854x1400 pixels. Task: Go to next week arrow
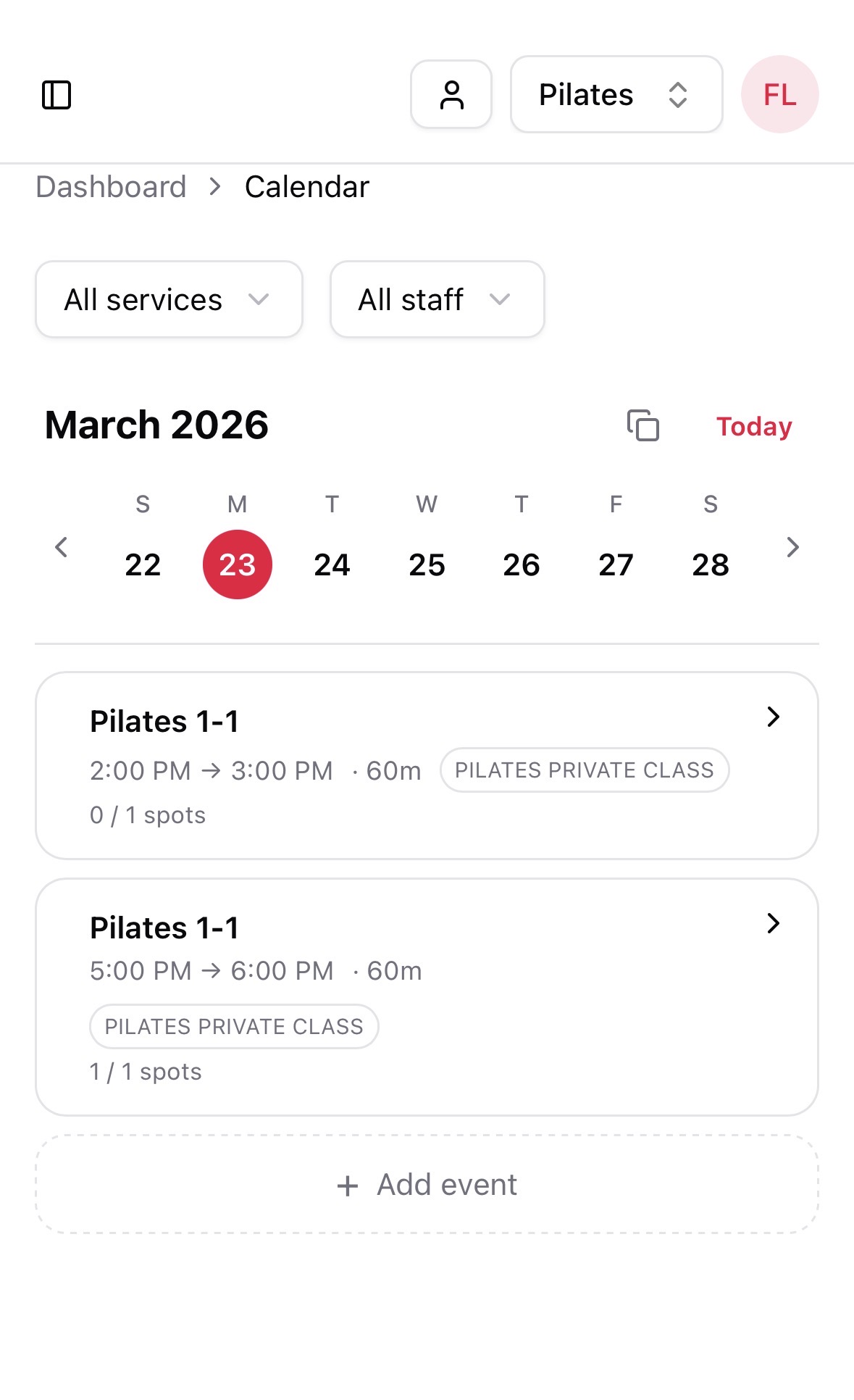792,547
